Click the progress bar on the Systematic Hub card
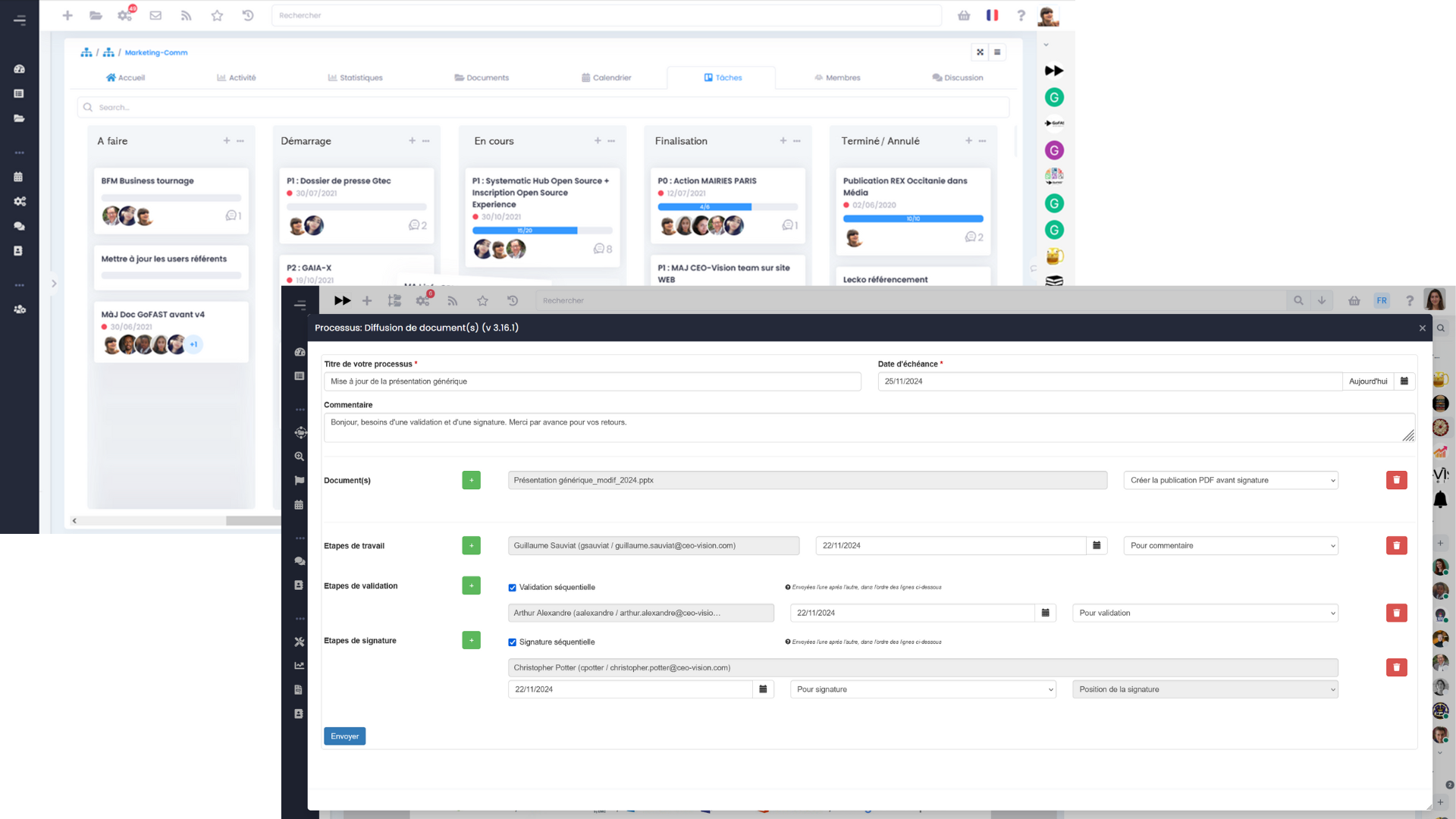Screen dimensions: 1456x819 542,230
